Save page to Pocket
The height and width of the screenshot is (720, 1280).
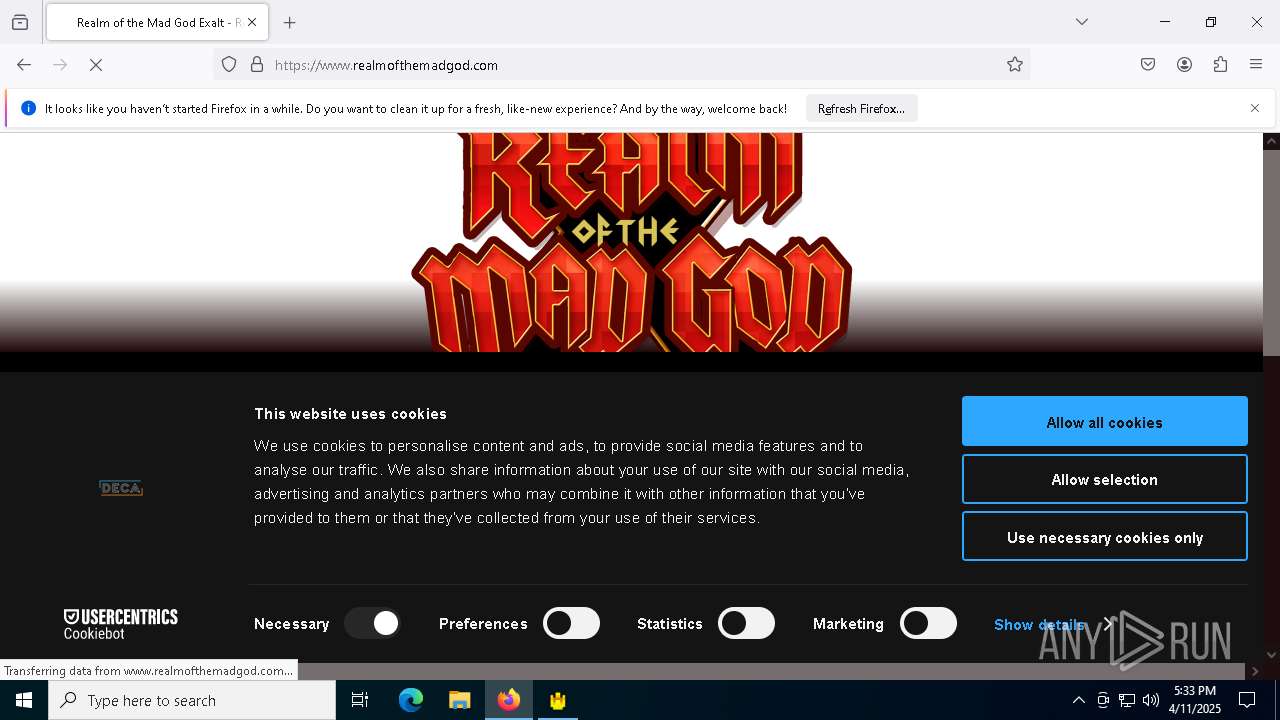[x=1148, y=65]
